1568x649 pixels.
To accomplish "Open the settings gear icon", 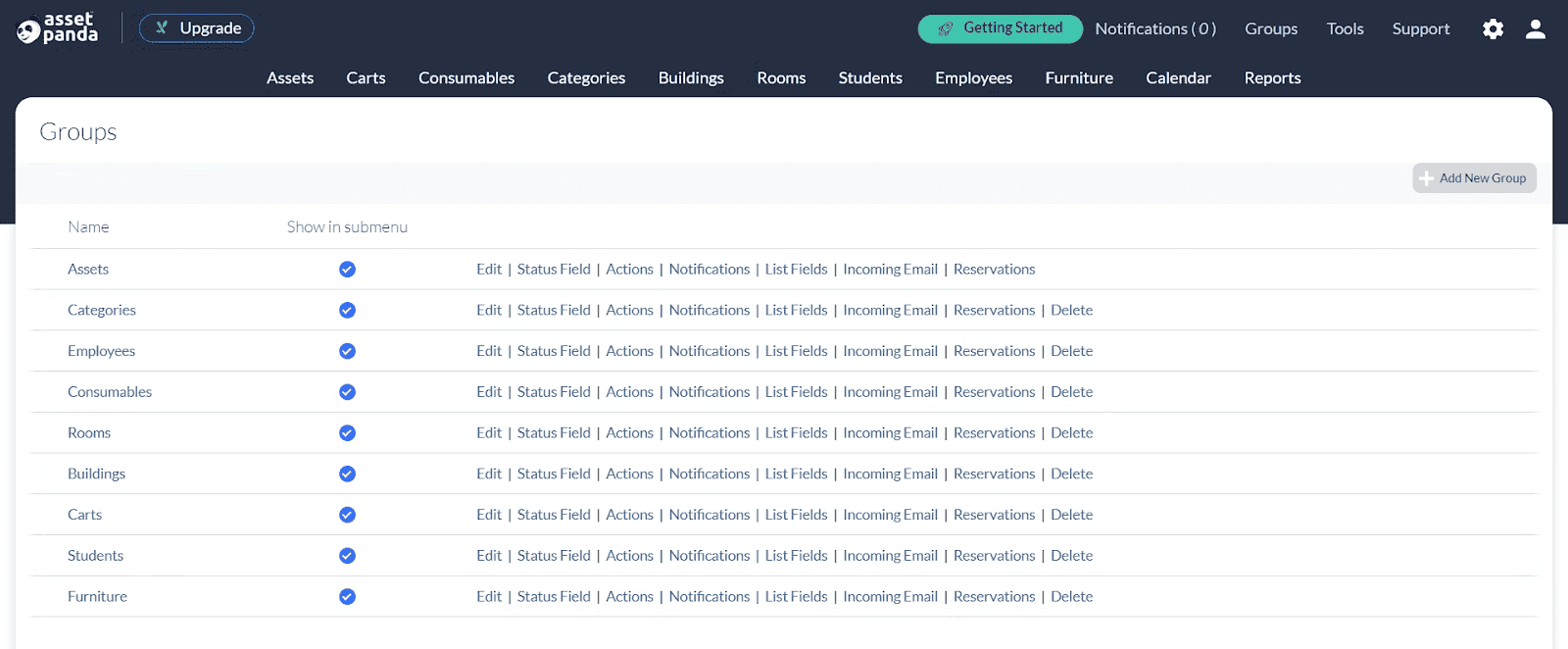I will tap(1493, 29).
